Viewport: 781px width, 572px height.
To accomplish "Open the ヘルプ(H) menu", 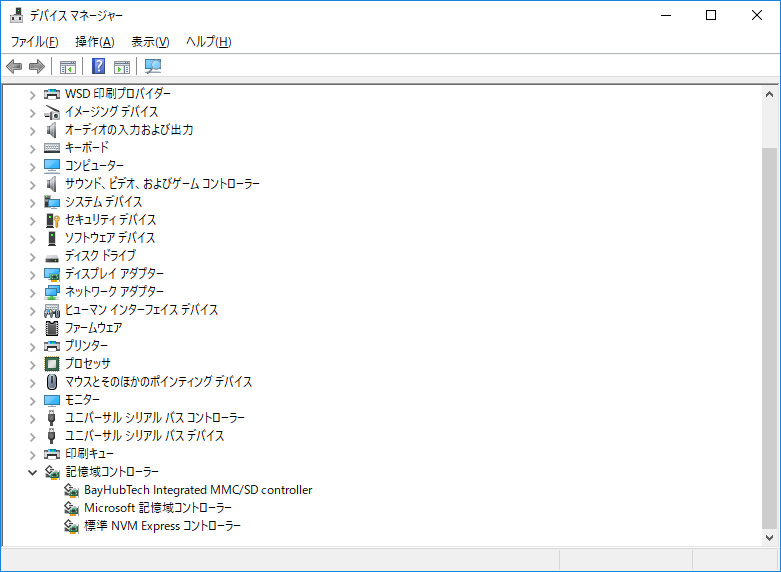I will 208,42.
